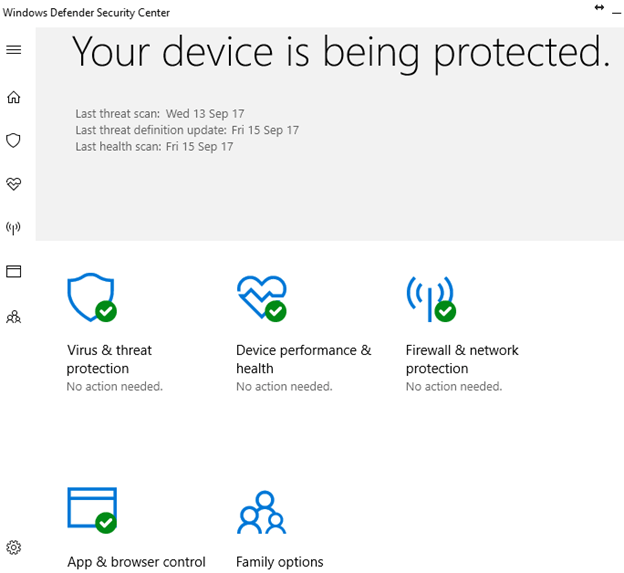The image size is (624, 573).
Task: Open Family options text link
Action: [x=280, y=562]
